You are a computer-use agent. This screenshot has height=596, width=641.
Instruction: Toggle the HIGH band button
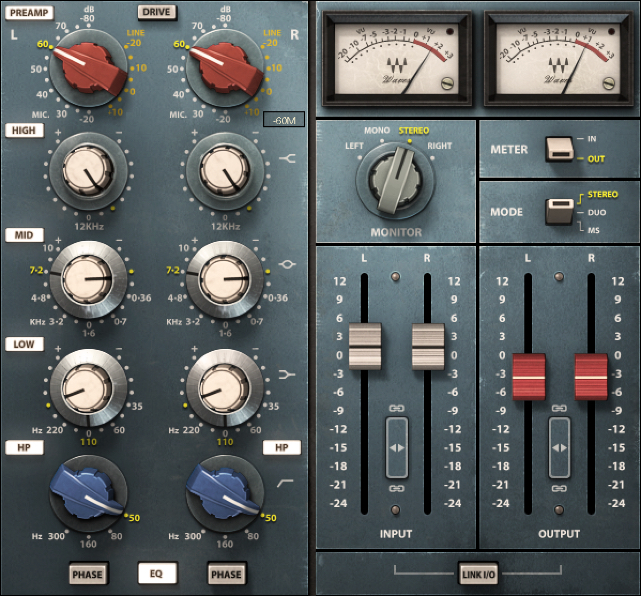24,130
